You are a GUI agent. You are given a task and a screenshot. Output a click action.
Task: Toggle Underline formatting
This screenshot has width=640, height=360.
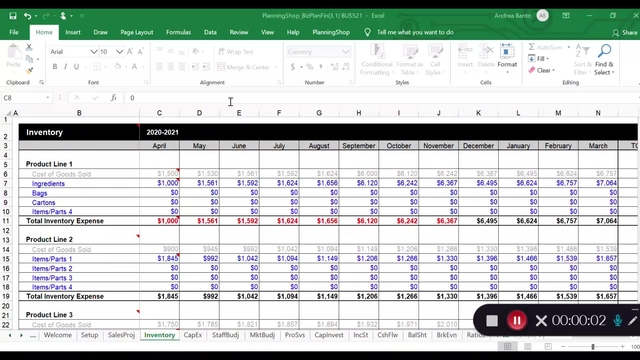(76, 67)
